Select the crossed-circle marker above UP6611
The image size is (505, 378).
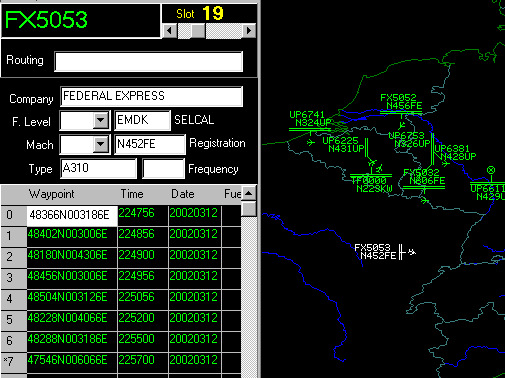[x=491, y=170]
